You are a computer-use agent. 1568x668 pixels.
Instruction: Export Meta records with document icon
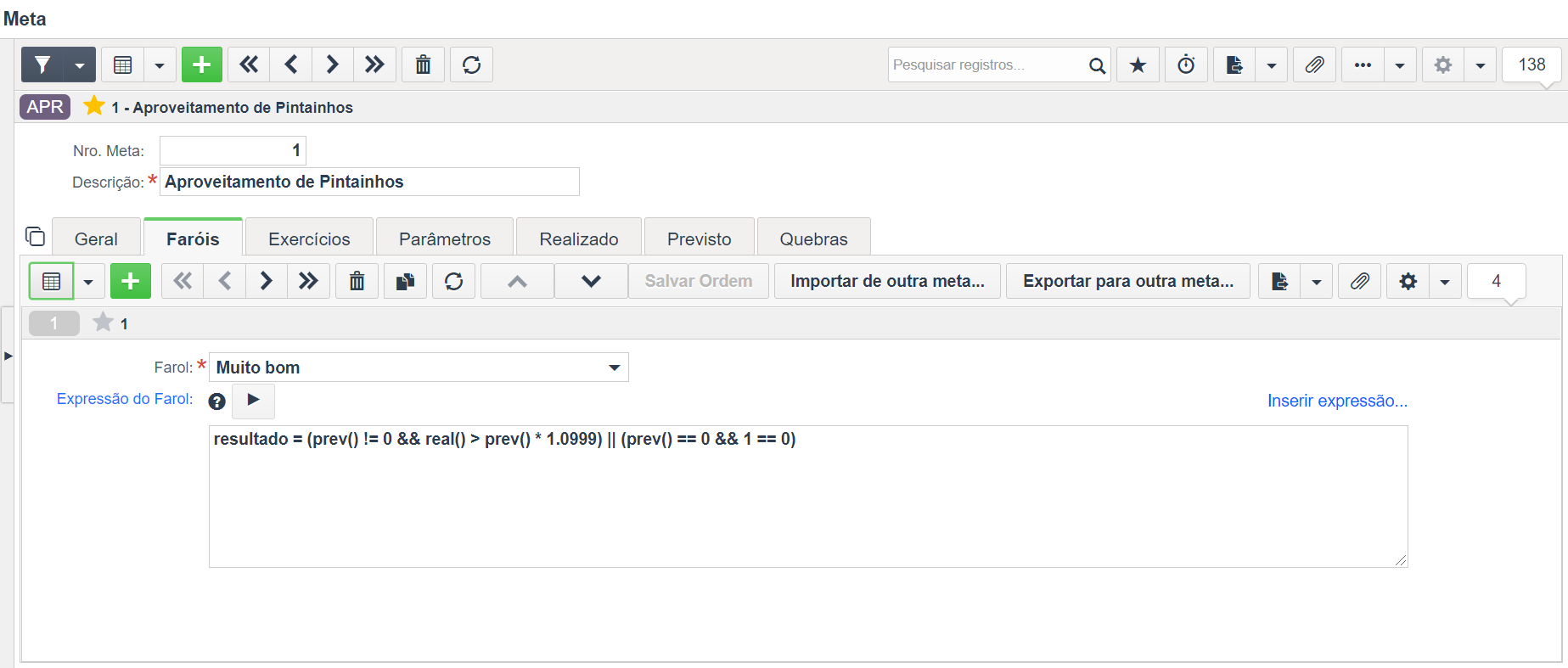[1234, 65]
